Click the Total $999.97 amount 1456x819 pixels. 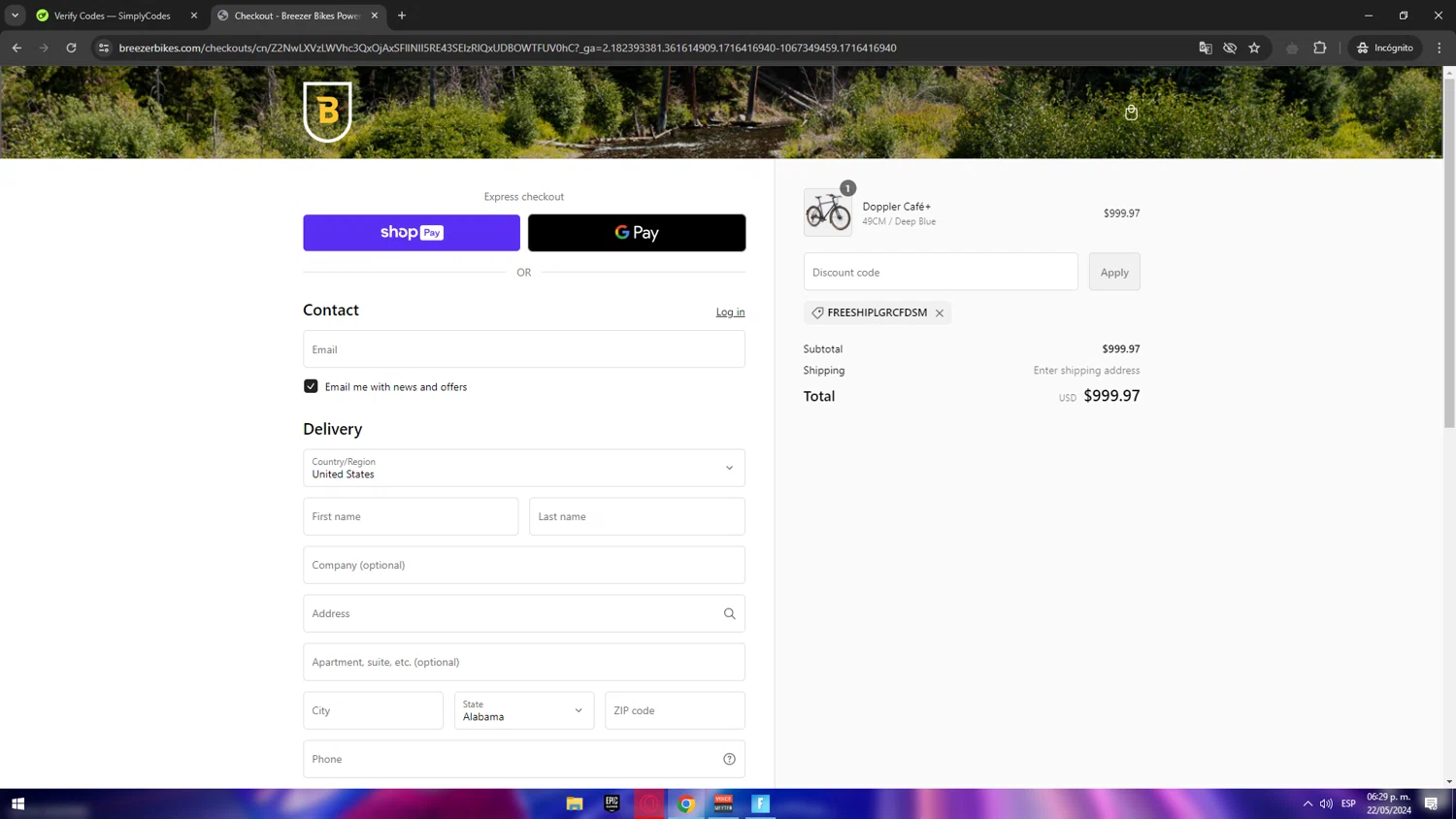point(1111,396)
